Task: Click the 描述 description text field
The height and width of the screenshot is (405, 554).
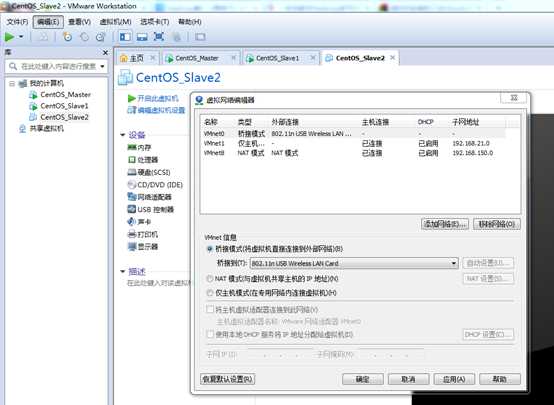Action: (159, 283)
